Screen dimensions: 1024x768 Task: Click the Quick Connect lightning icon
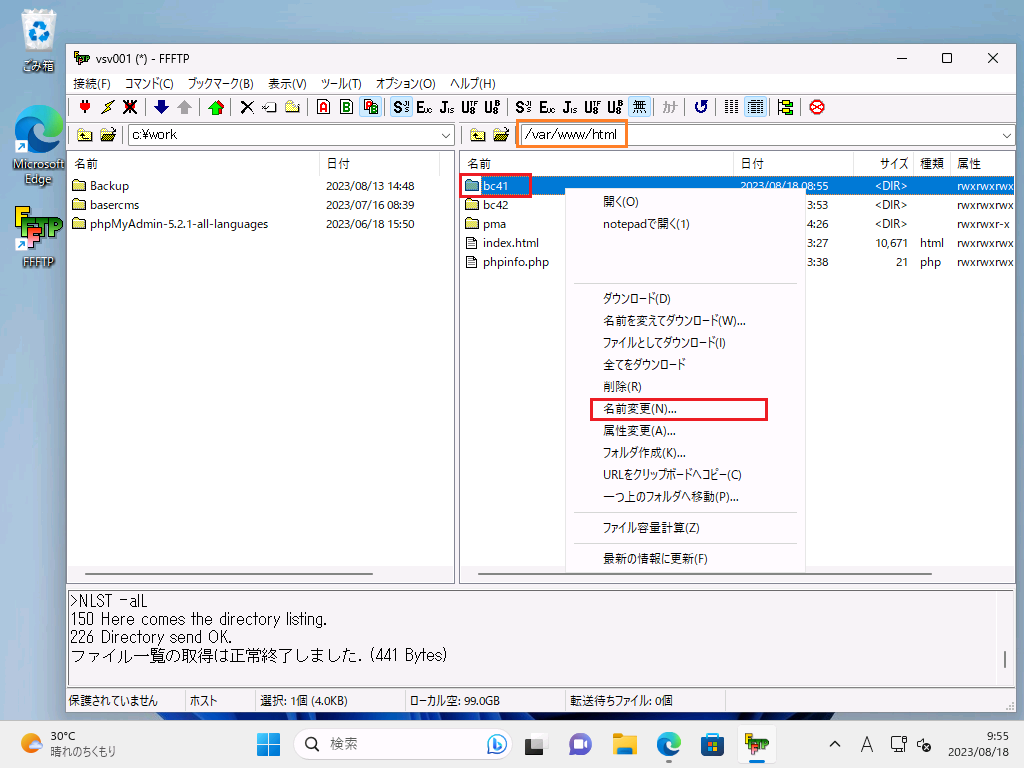pyautogui.click(x=107, y=107)
